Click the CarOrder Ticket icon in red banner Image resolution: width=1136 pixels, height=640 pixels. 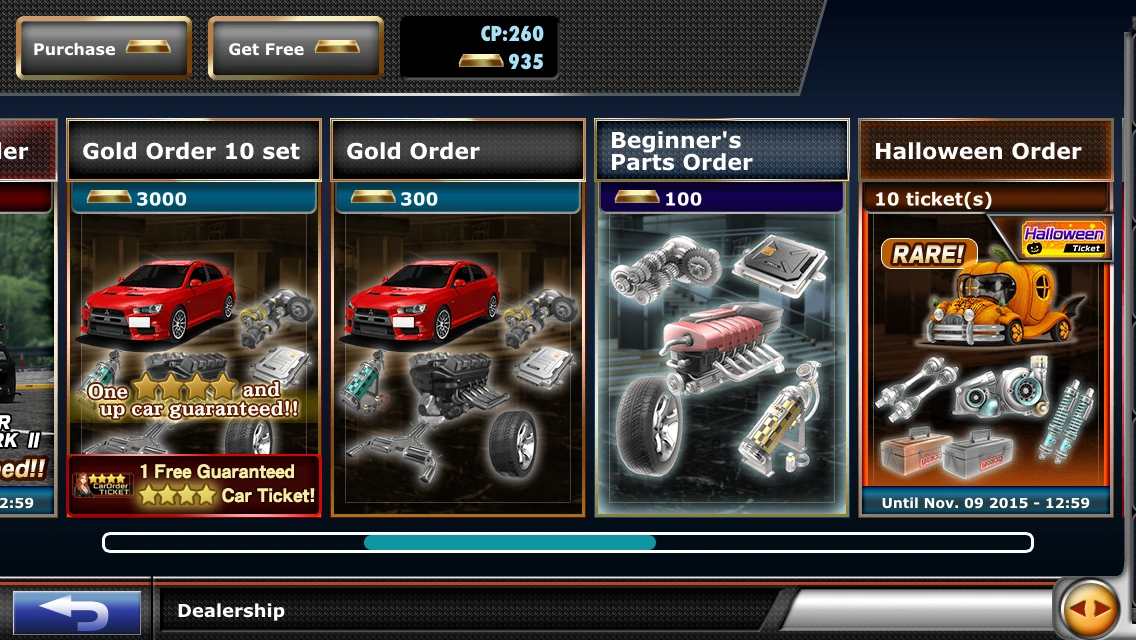102,485
